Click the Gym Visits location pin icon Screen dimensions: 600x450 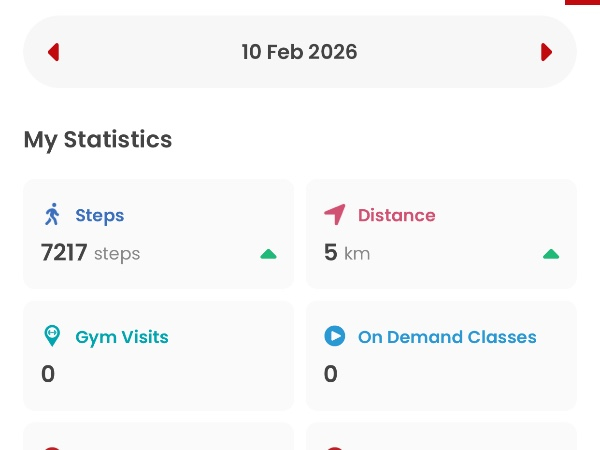53,337
